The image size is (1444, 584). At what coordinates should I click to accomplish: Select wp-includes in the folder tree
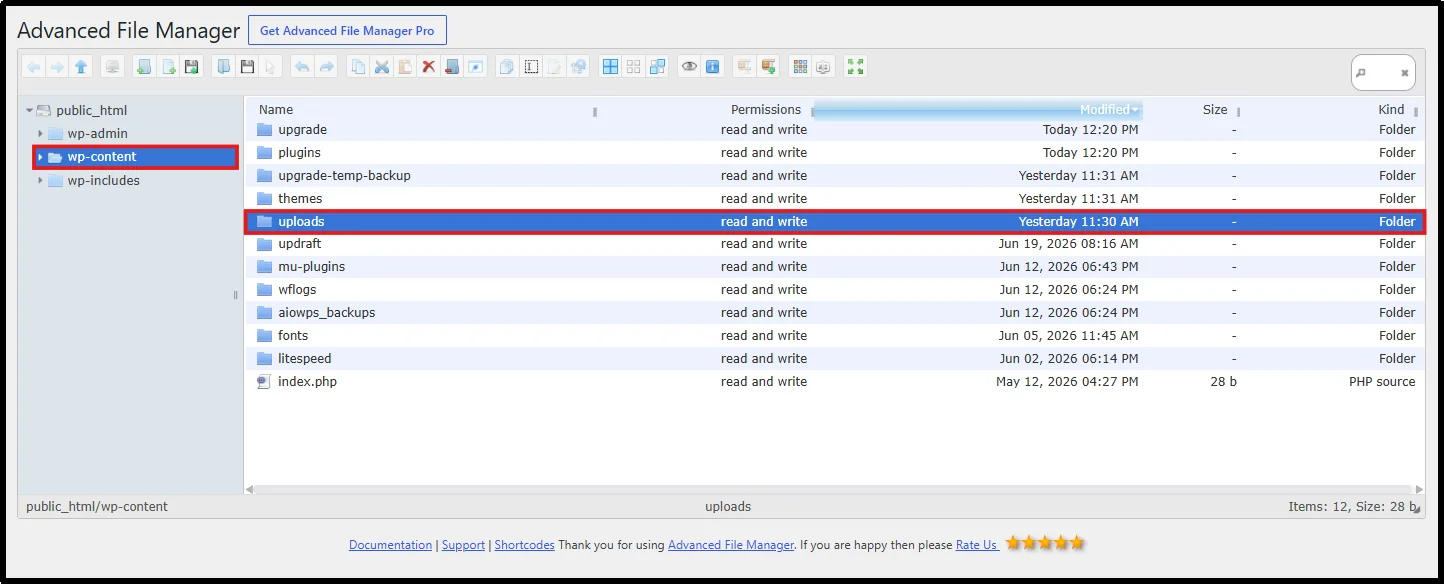(x=103, y=181)
